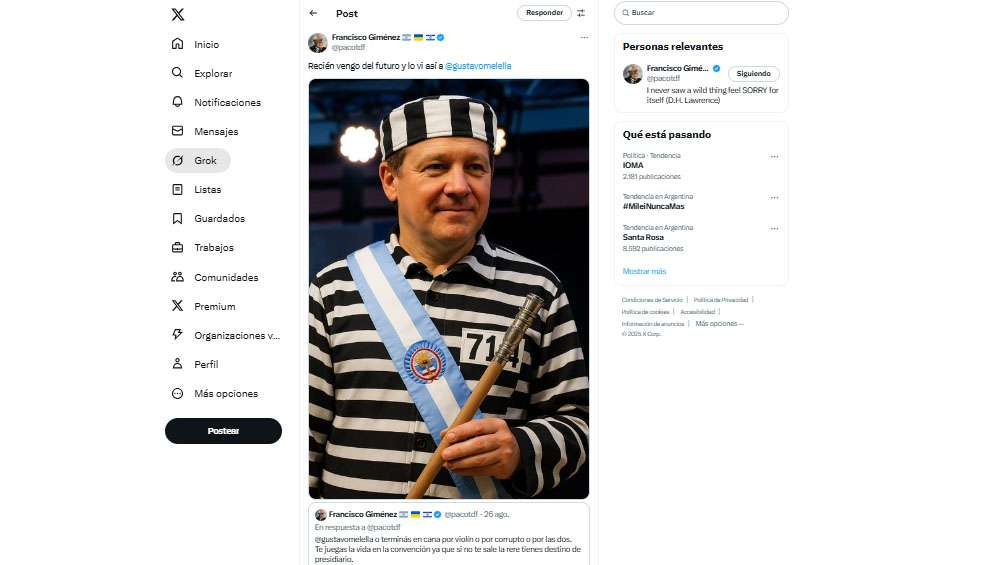Screen dimensions: 998x565
Task: Open more options for Santa Rosa trend
Action: pyautogui.click(x=774, y=229)
